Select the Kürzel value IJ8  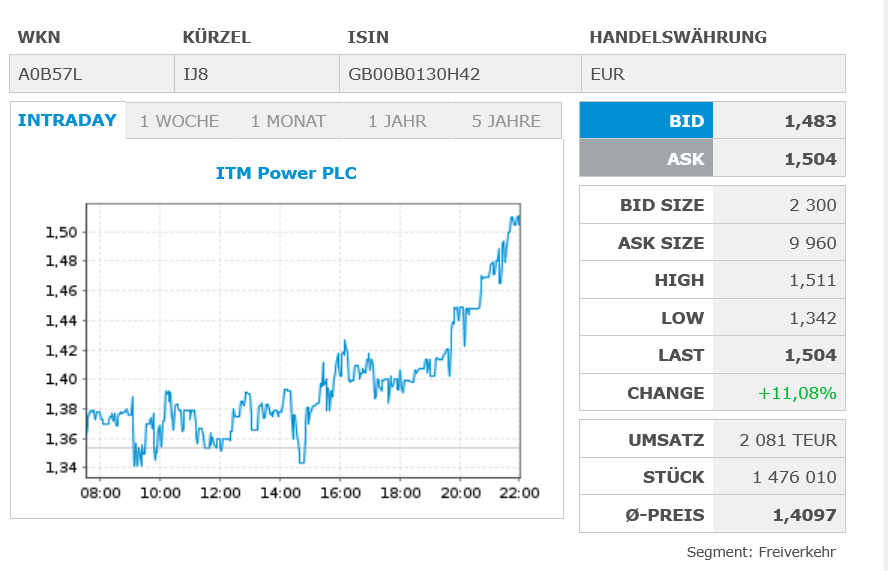click(x=195, y=74)
